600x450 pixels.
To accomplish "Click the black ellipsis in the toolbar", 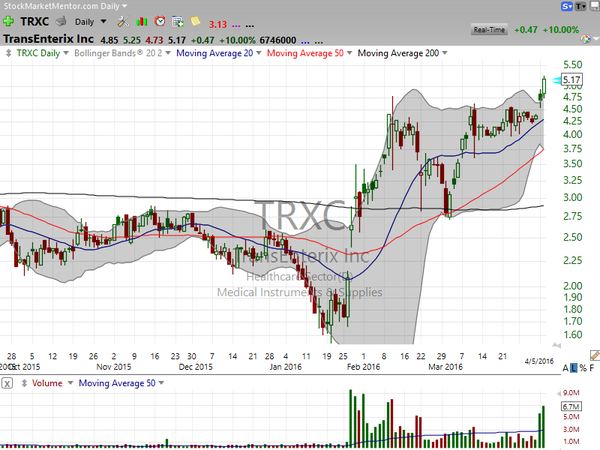I will (x=249, y=26).
